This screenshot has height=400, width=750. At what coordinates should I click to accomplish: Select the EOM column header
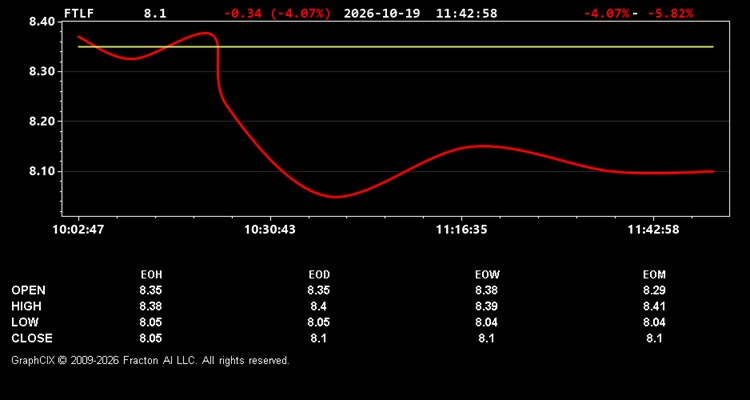[654, 275]
